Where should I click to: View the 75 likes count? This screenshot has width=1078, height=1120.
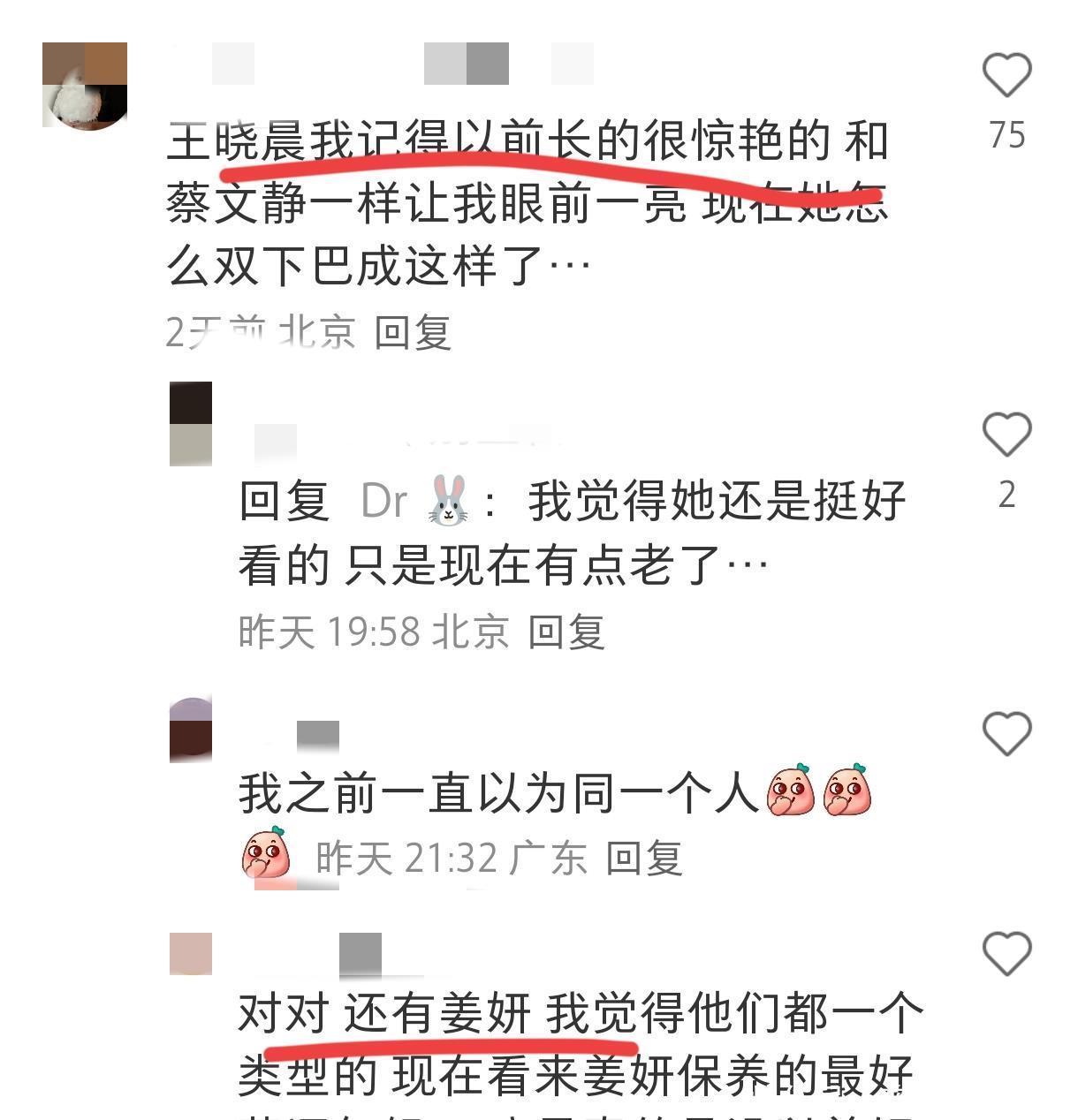coord(1007,135)
